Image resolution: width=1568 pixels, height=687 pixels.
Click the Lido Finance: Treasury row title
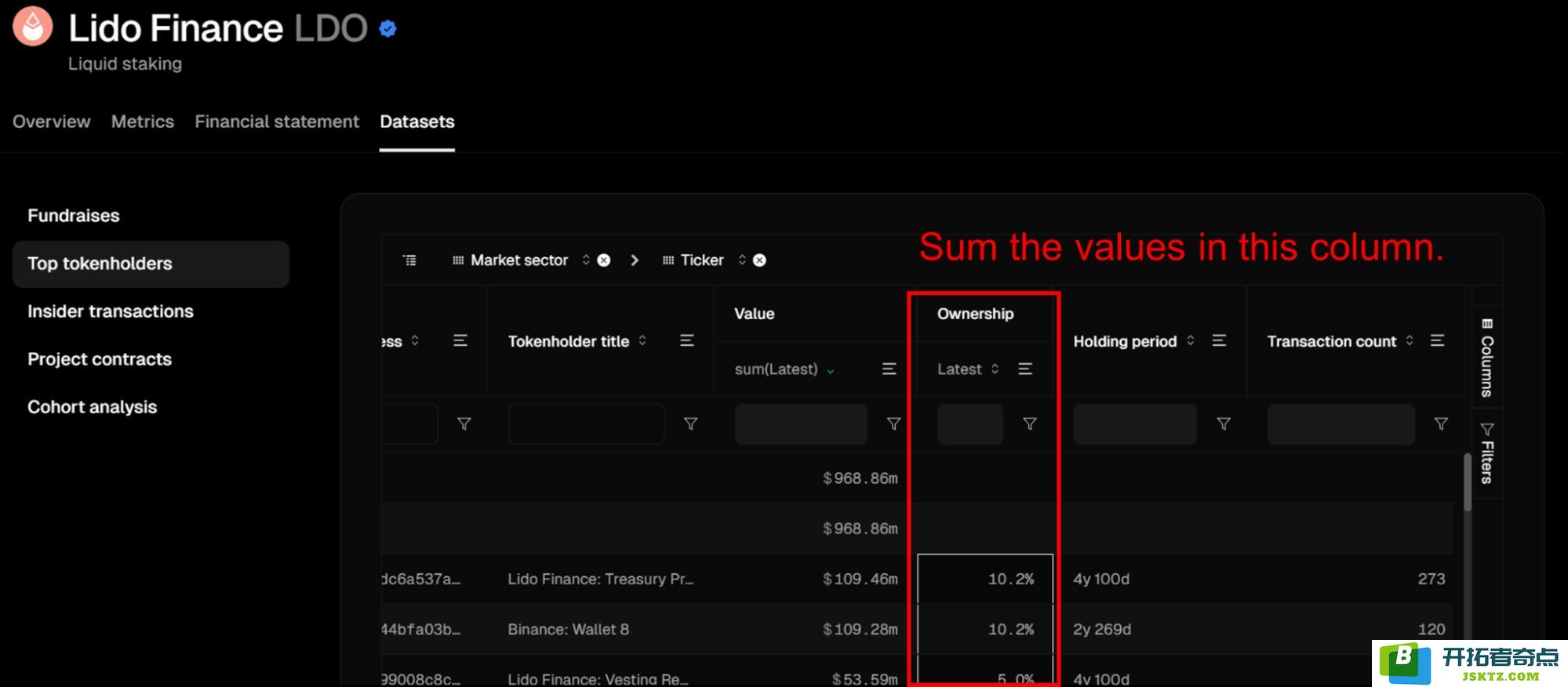[600, 579]
